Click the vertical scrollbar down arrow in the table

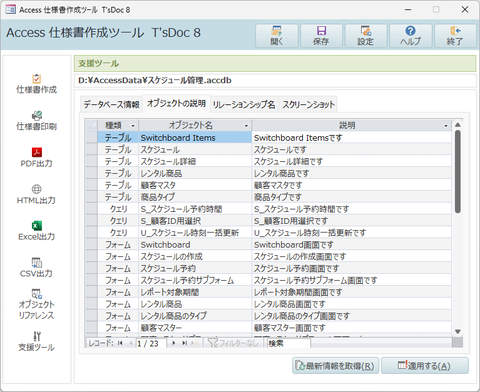click(458, 332)
